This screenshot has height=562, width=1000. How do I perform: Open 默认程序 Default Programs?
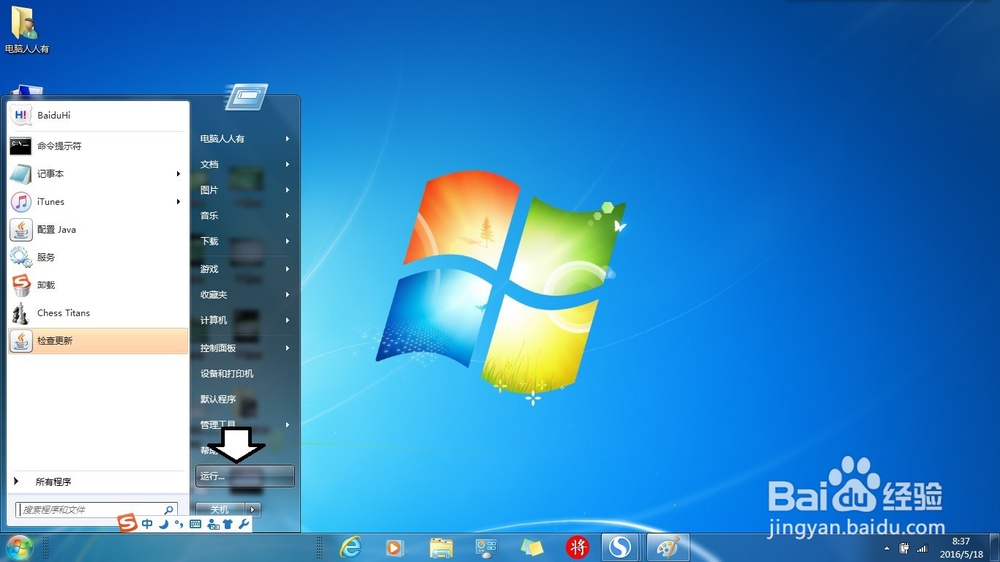click(245, 399)
